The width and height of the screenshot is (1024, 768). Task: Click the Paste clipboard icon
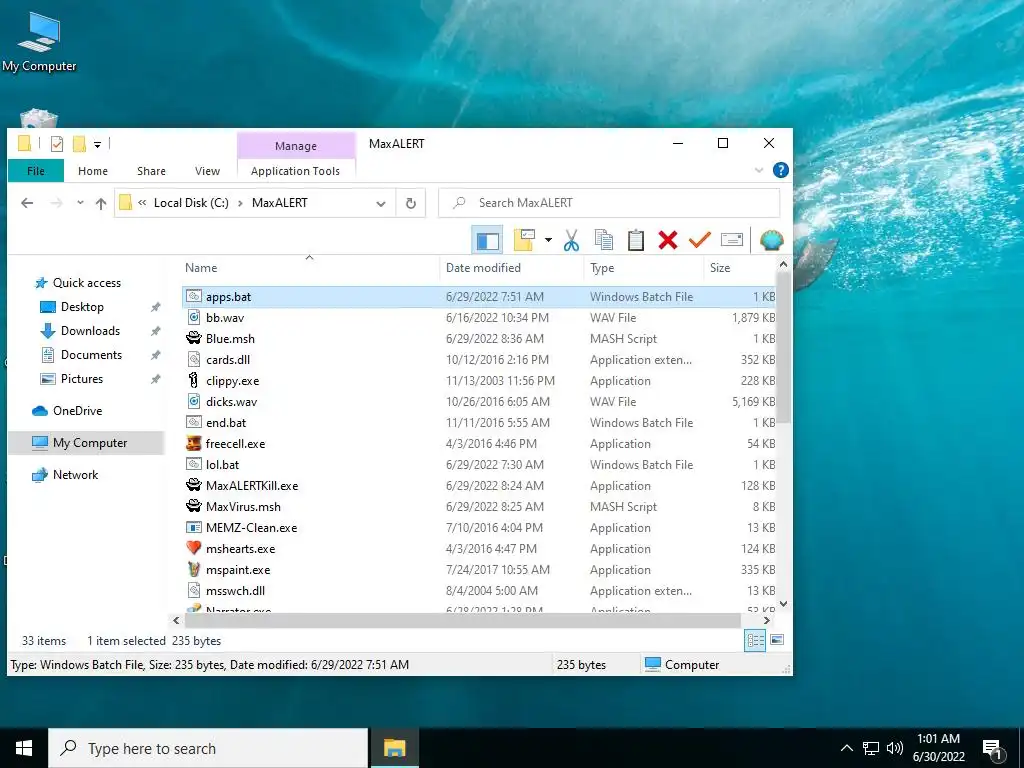click(x=635, y=240)
